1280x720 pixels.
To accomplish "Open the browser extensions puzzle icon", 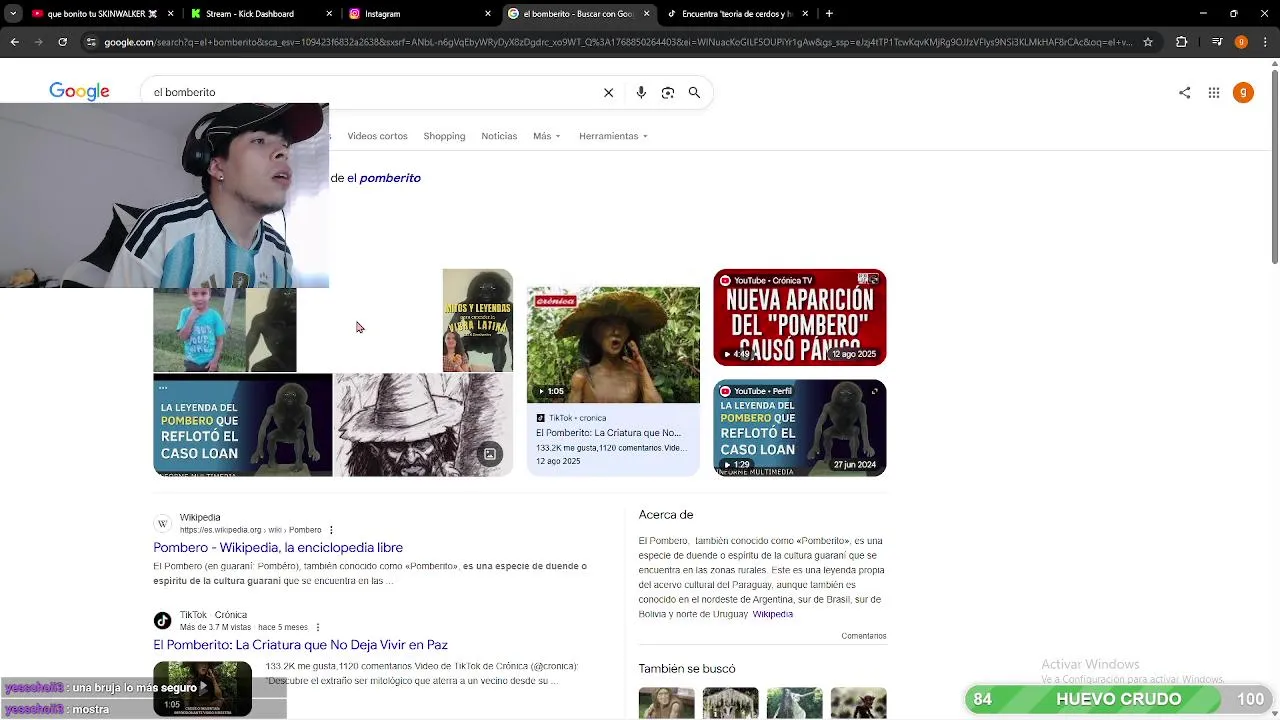I will 1182,42.
